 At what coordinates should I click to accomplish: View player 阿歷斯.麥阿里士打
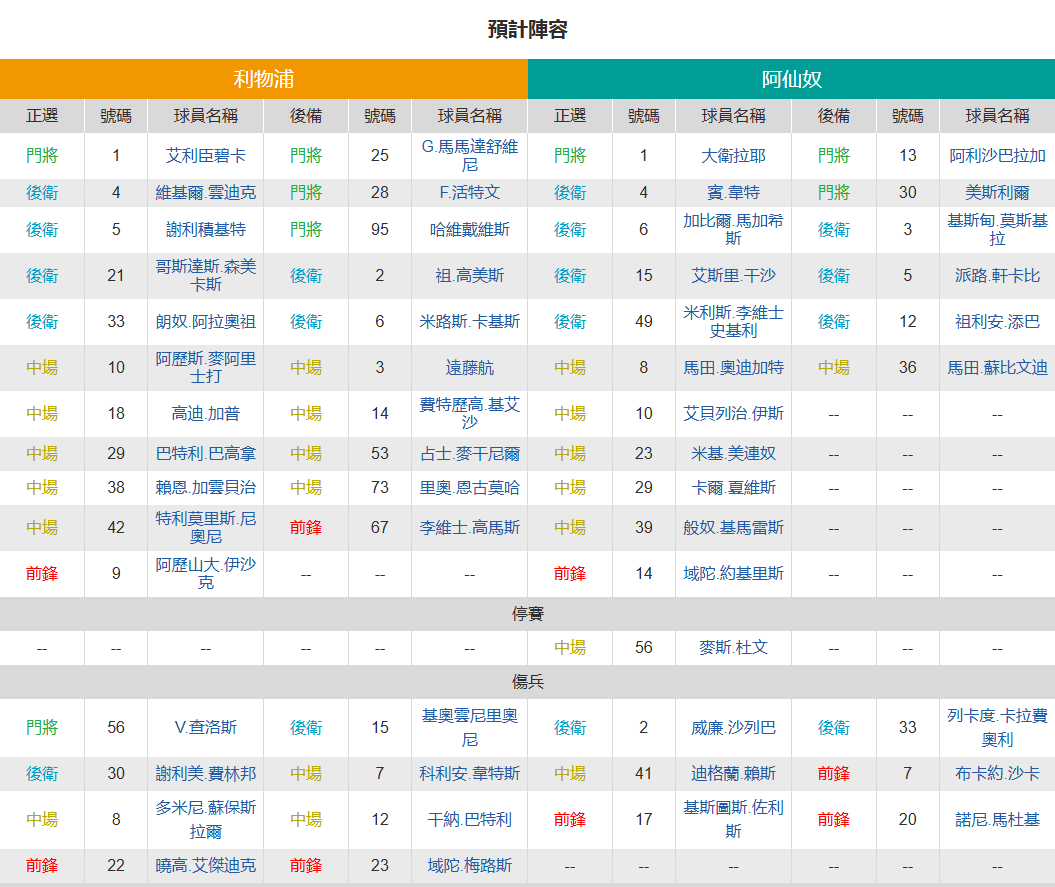click(x=205, y=367)
